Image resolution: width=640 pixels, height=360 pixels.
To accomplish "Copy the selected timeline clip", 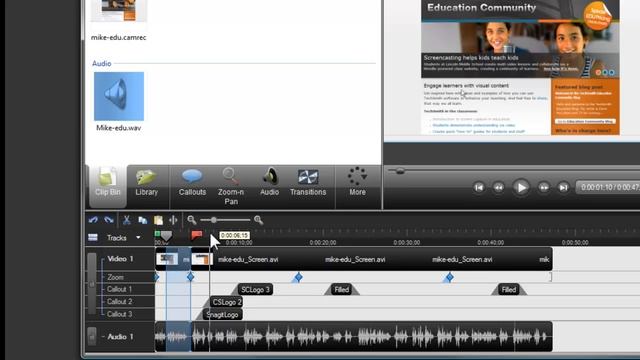I will (142, 220).
